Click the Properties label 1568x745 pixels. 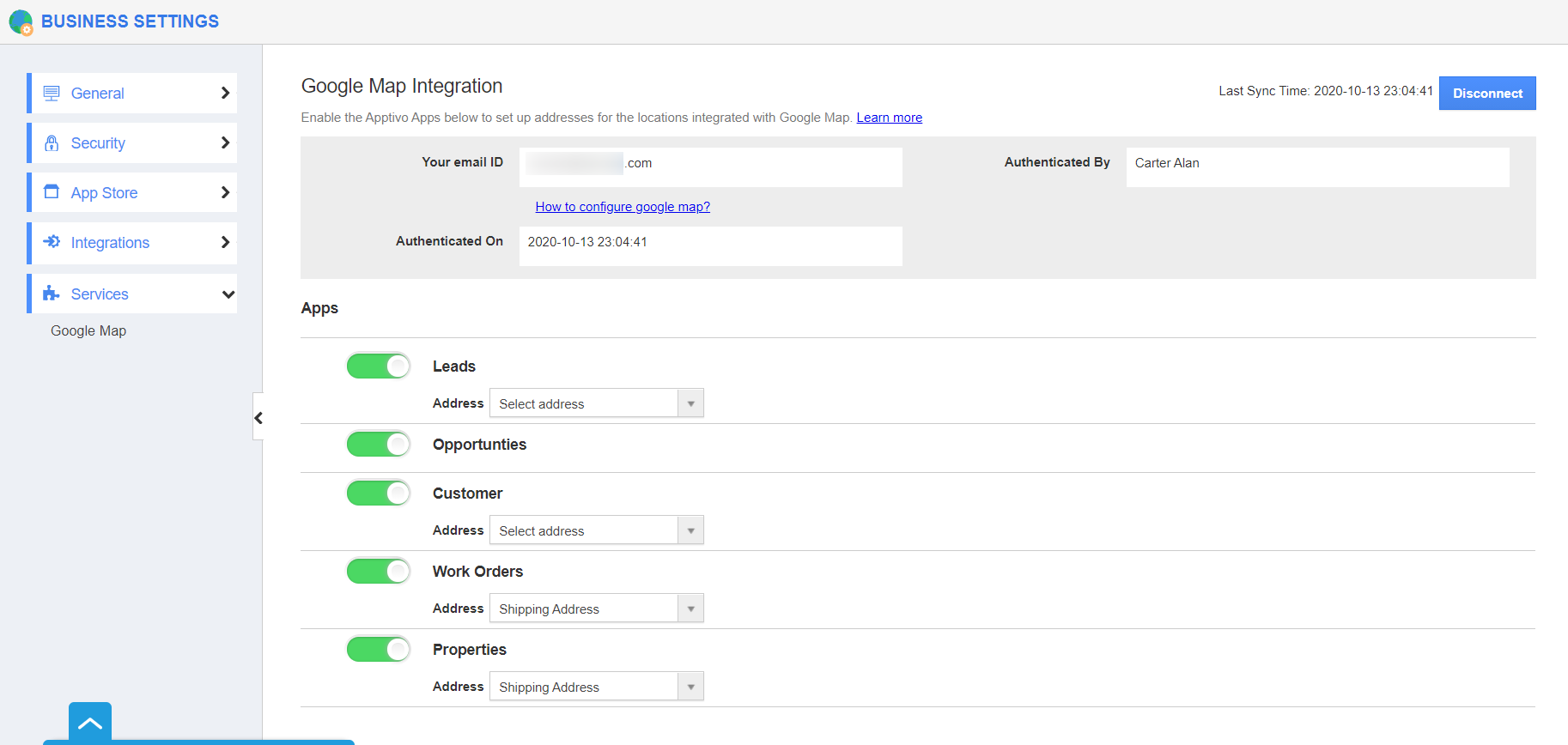click(x=470, y=650)
